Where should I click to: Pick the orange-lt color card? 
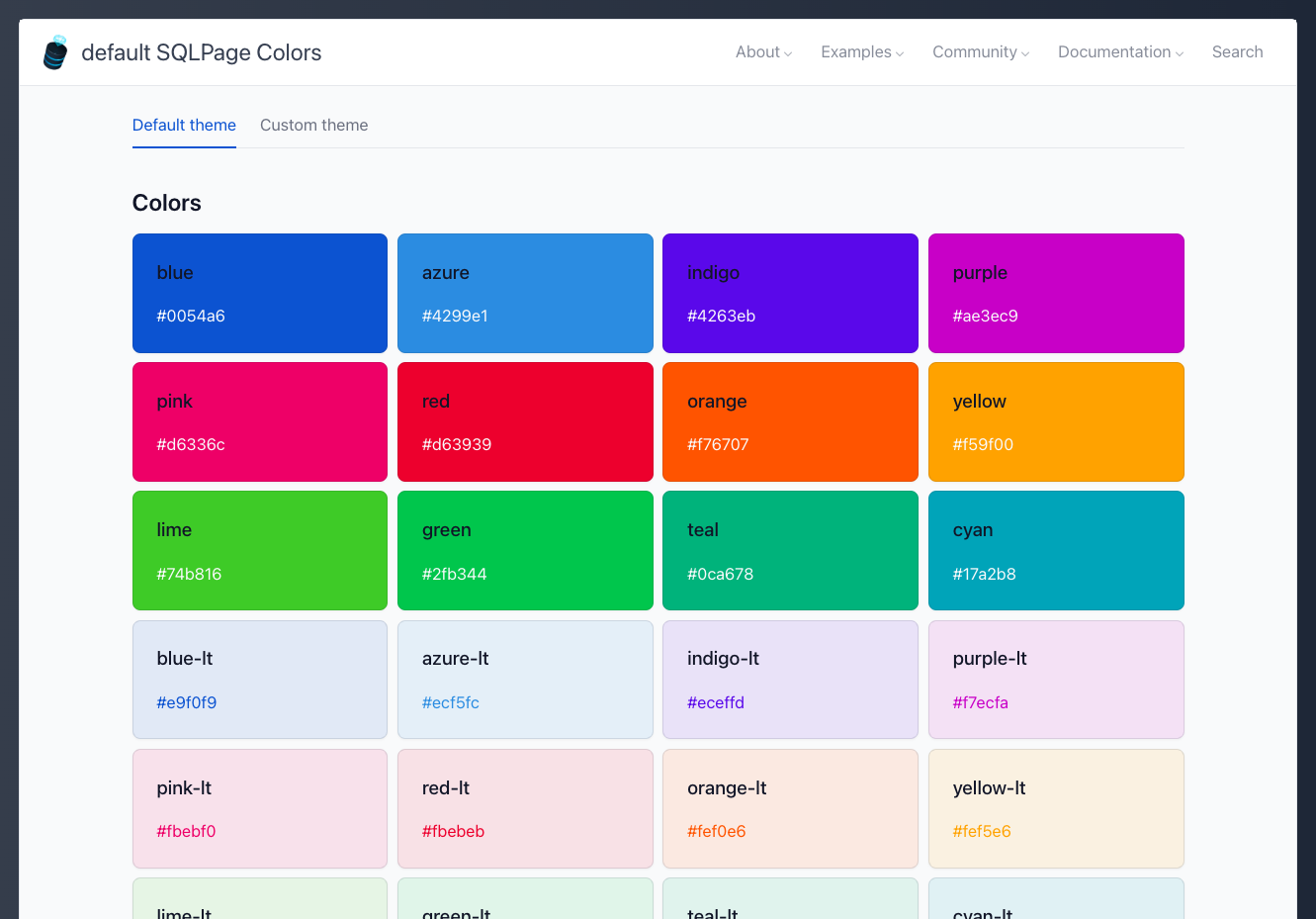coord(790,808)
